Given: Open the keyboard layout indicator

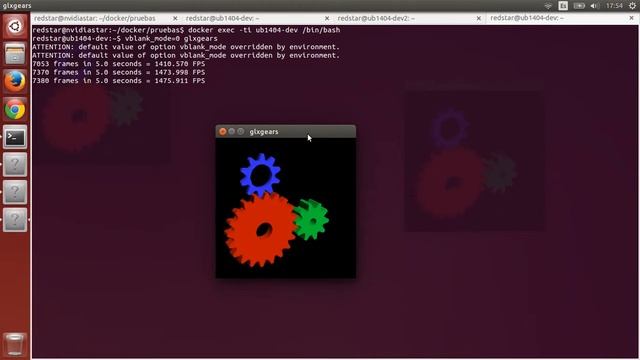Looking at the screenshot, I should (563, 6).
